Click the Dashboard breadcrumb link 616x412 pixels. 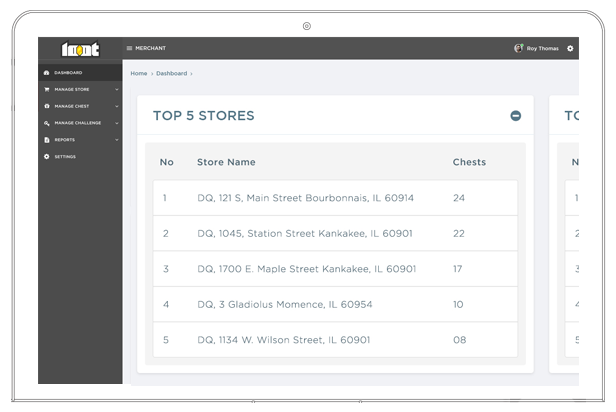click(x=172, y=73)
